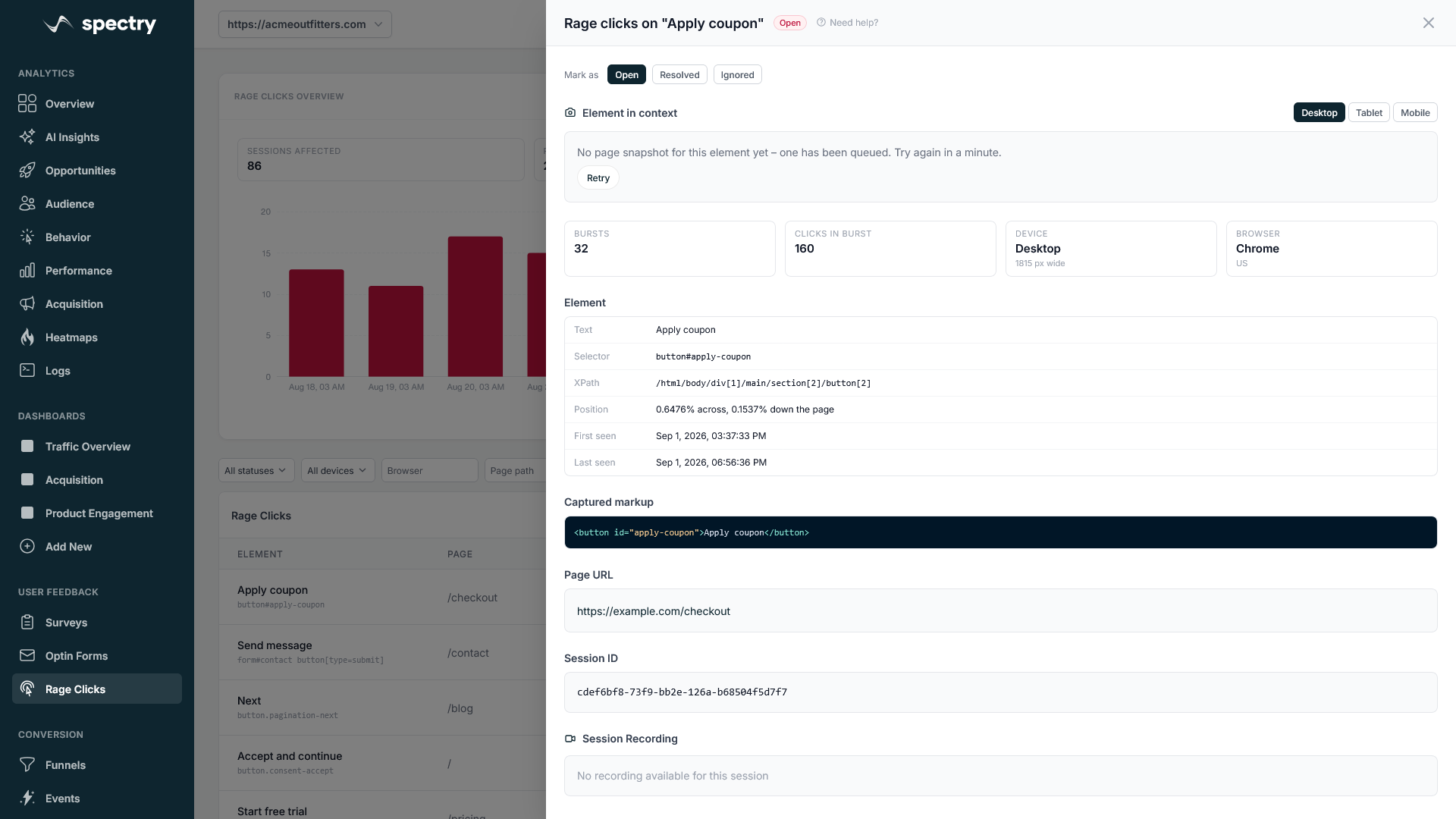Image resolution: width=1456 pixels, height=819 pixels.
Task: Click the Surveys clipboard icon
Action: [27, 623]
